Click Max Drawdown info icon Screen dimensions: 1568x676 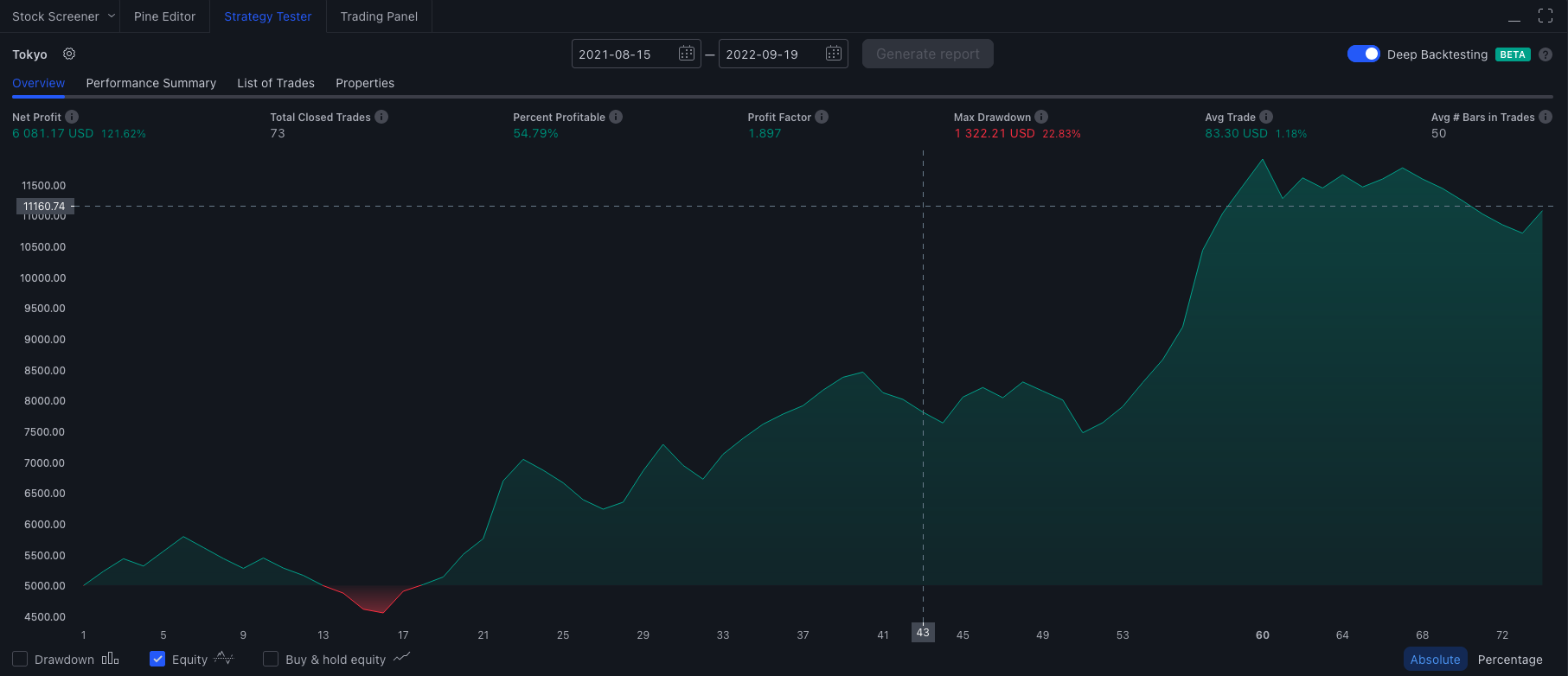coord(1041,117)
